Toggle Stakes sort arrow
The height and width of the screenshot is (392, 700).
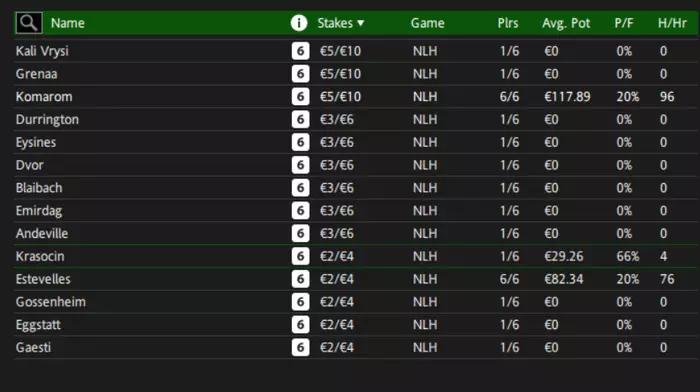point(361,23)
